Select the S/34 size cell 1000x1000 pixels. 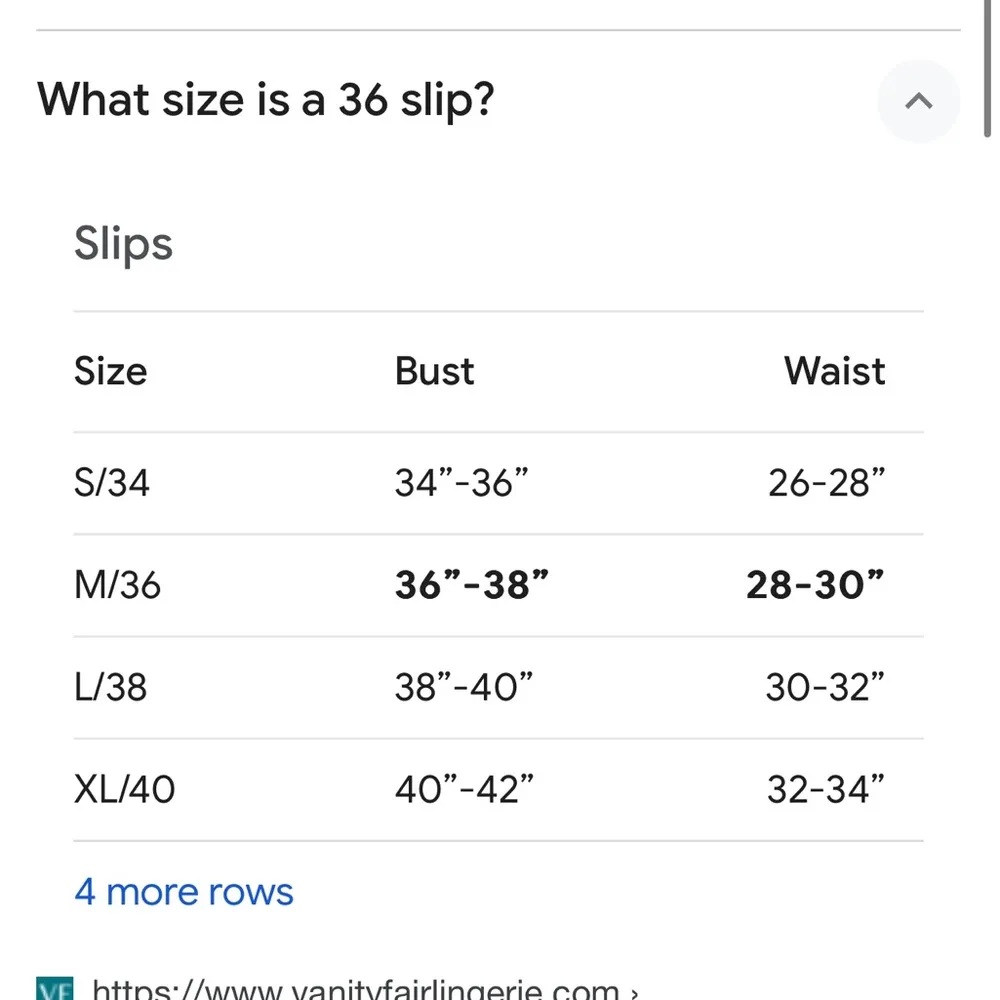(x=112, y=483)
